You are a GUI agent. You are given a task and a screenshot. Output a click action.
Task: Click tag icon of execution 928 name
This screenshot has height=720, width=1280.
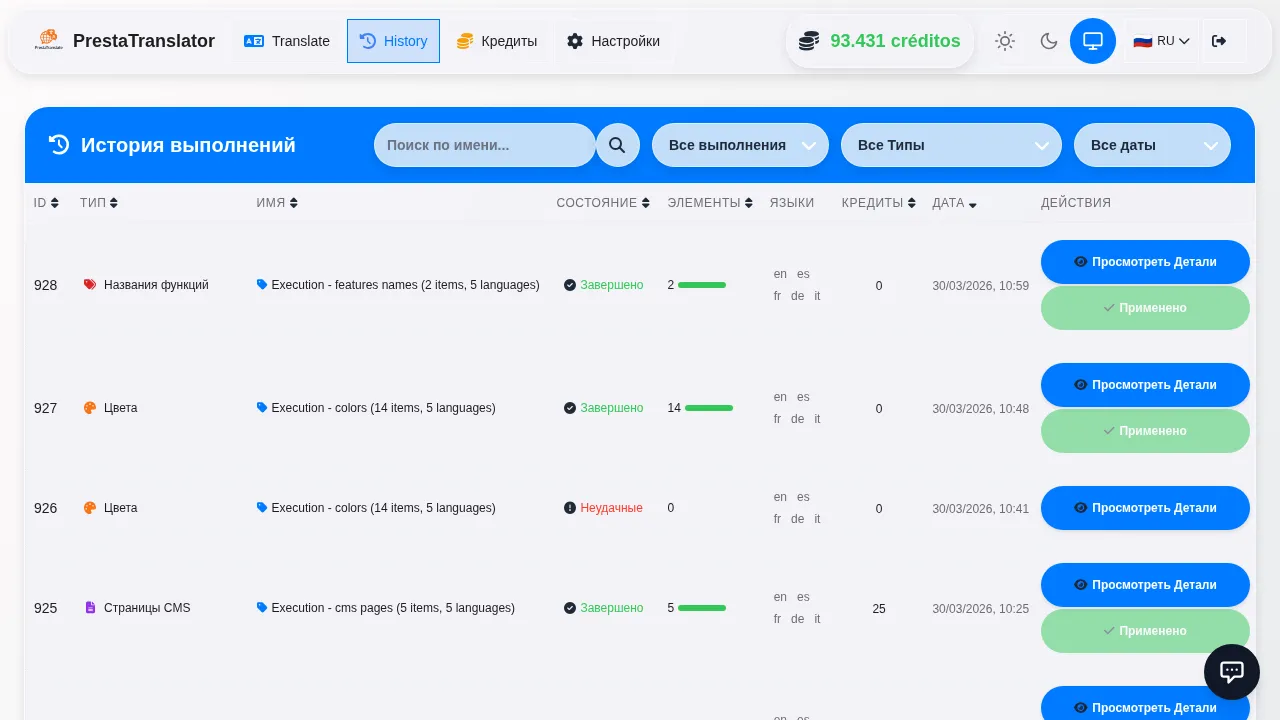[x=262, y=285]
